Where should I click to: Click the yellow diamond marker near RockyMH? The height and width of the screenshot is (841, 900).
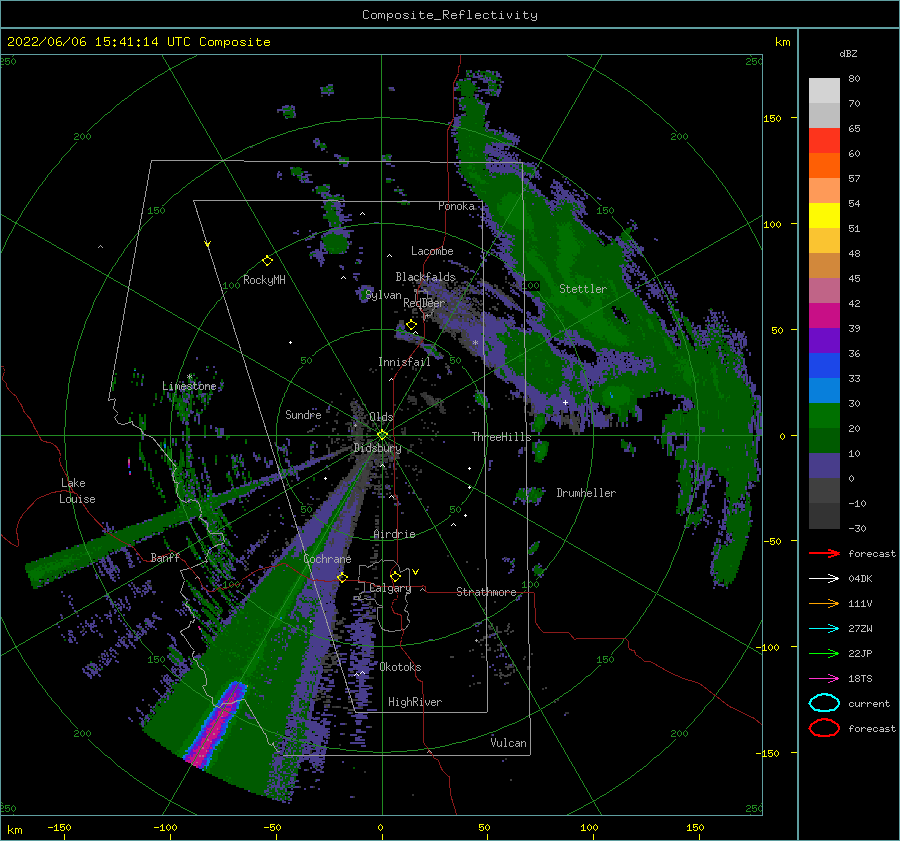[x=267, y=261]
